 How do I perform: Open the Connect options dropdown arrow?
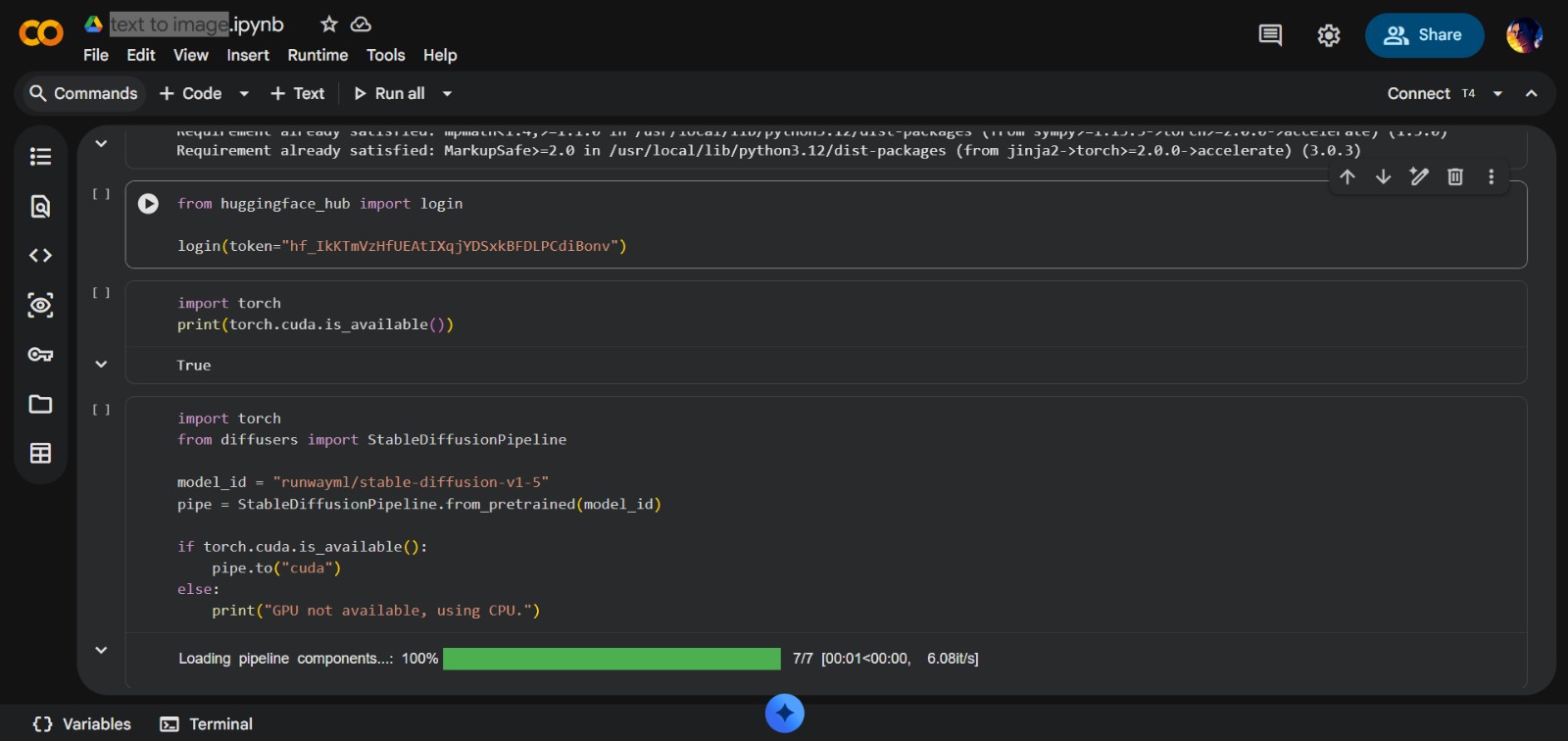(x=1497, y=94)
